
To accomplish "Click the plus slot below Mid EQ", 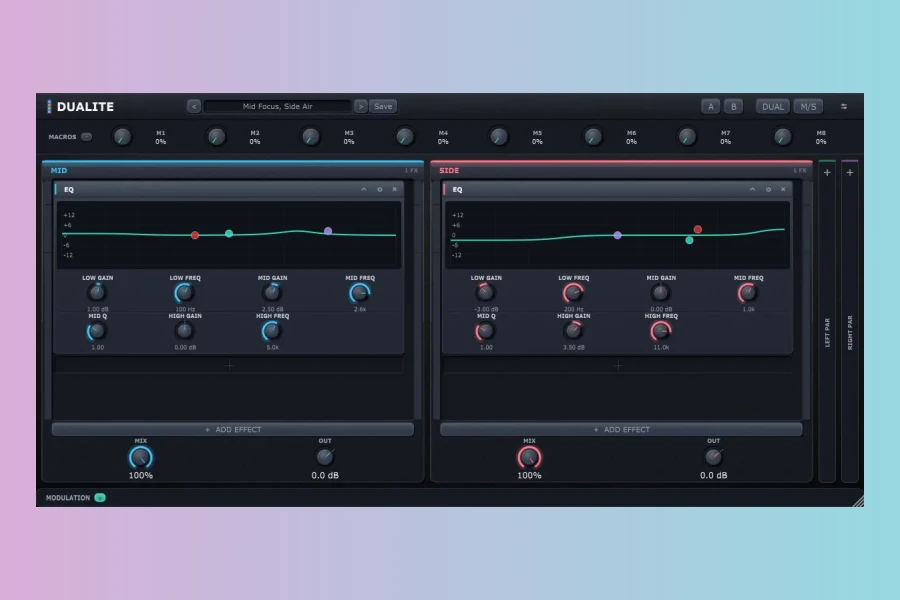I will point(229,365).
